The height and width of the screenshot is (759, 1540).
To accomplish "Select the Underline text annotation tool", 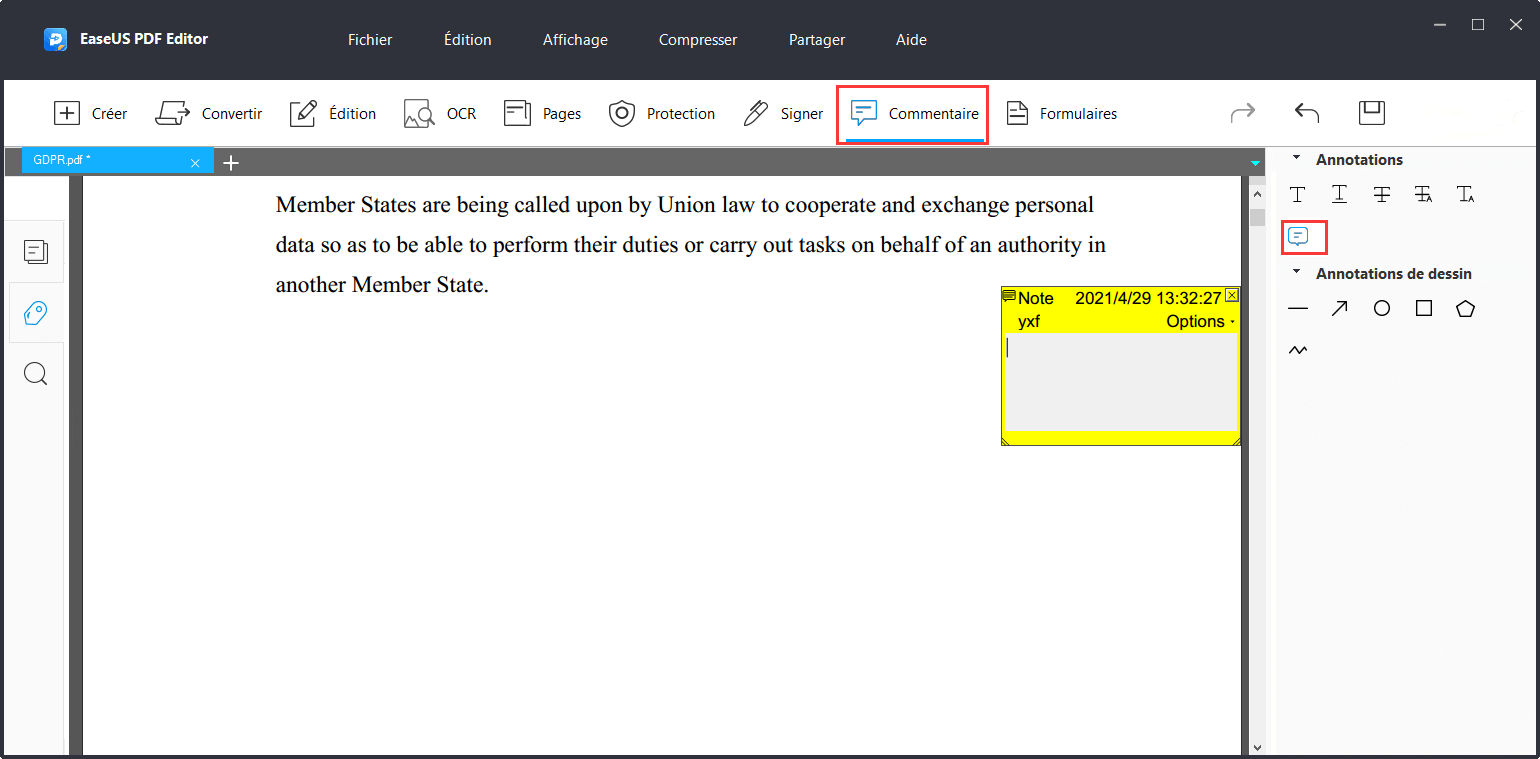I will pyautogui.click(x=1340, y=195).
